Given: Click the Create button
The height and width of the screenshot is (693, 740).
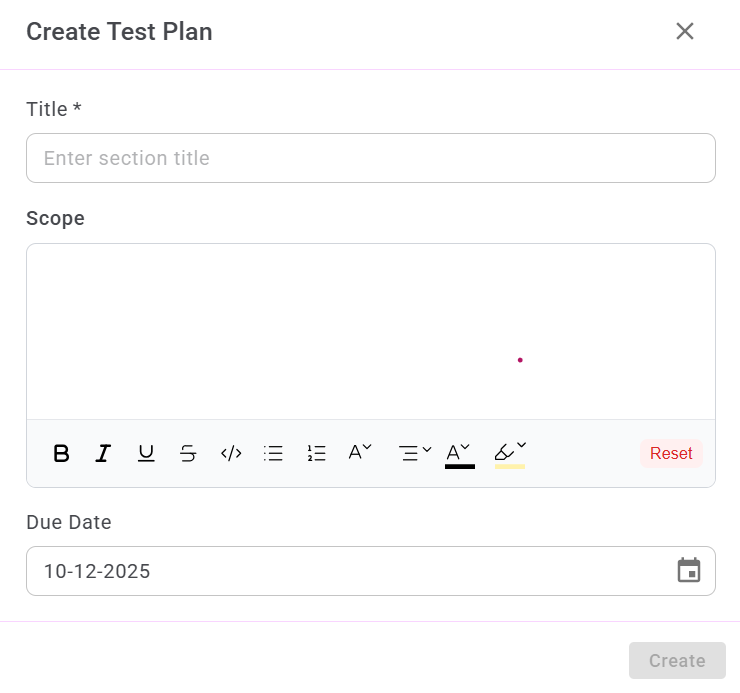Looking at the screenshot, I should pyautogui.click(x=677, y=661).
